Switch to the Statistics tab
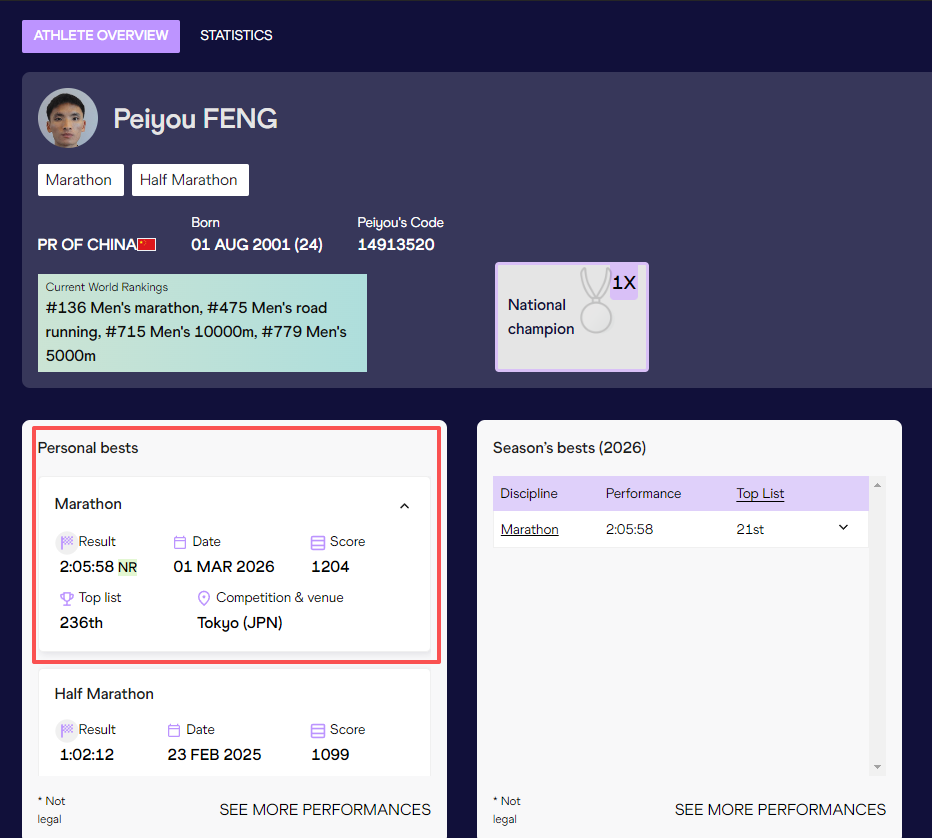Viewport: 932px width, 838px height. pos(236,35)
